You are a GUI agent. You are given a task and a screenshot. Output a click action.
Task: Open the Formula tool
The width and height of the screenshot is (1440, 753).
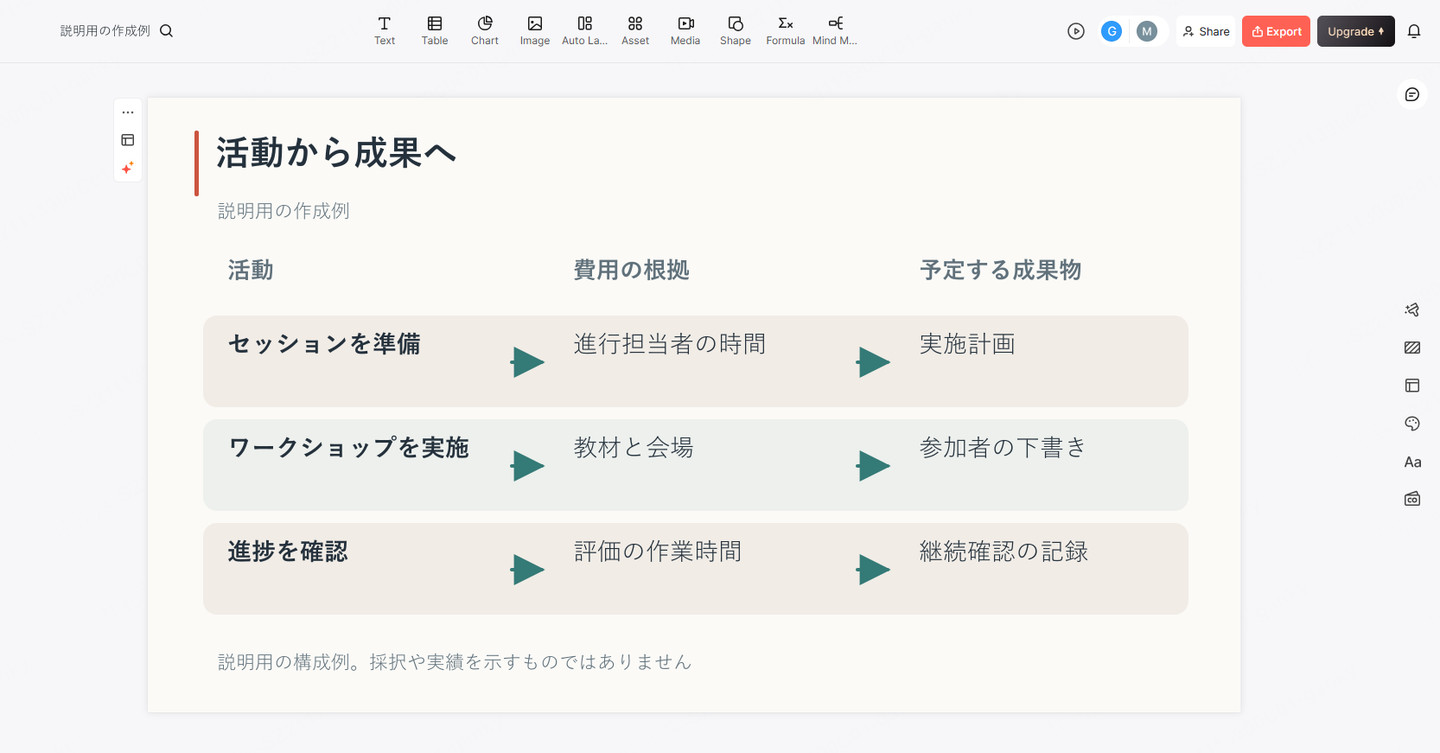(785, 31)
